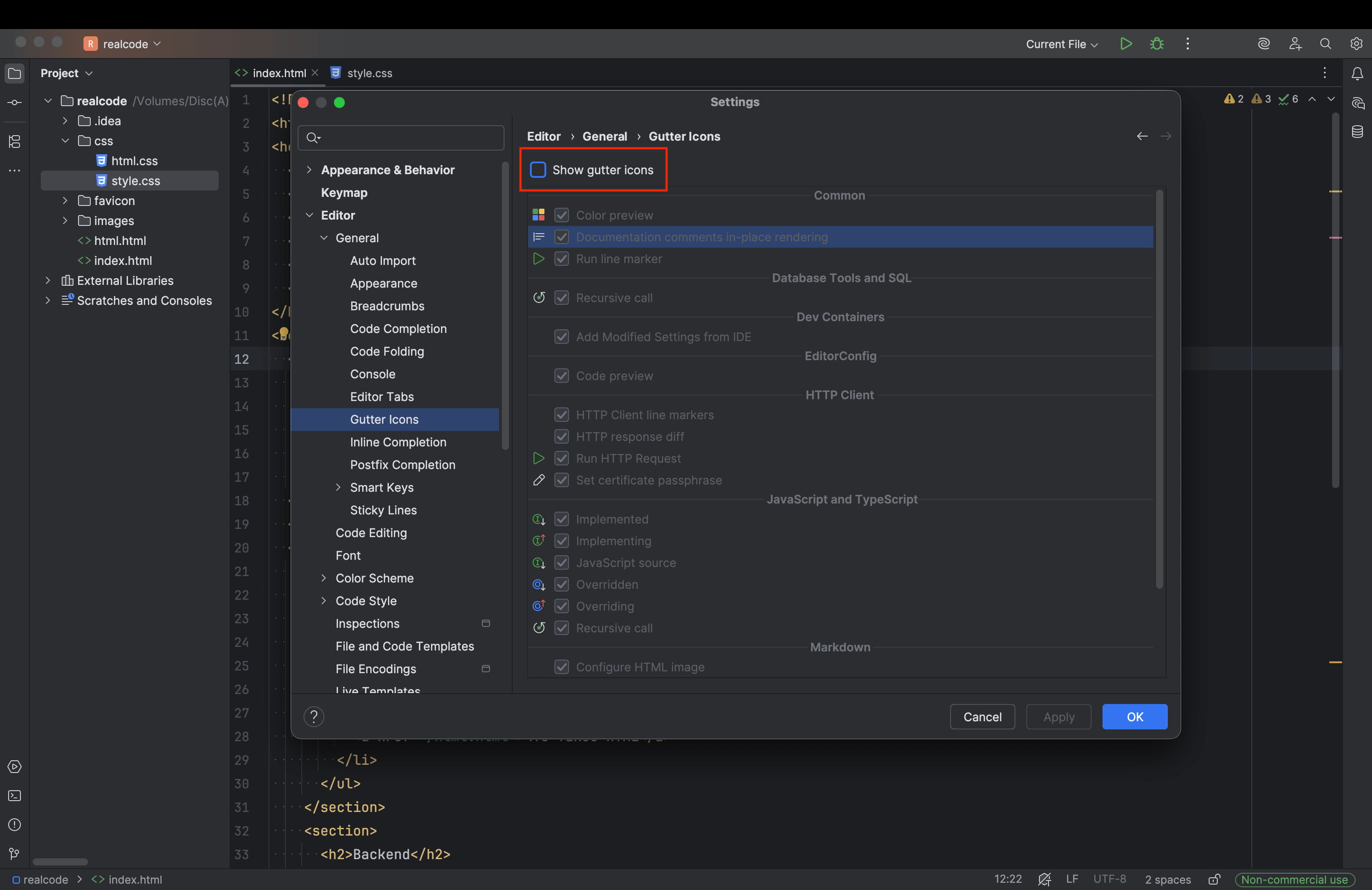1372x890 pixels.
Task: Open Notifications bell icon
Action: point(1357,73)
